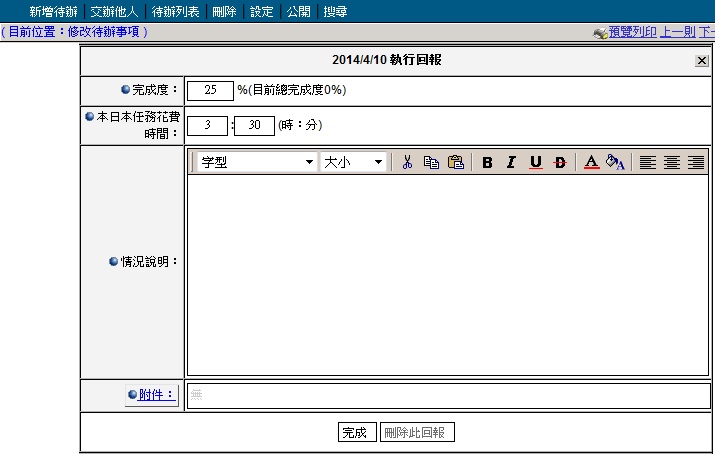Screen dimensions: 715x454
Task: Open the 字型 font dropdown
Action: coord(256,162)
